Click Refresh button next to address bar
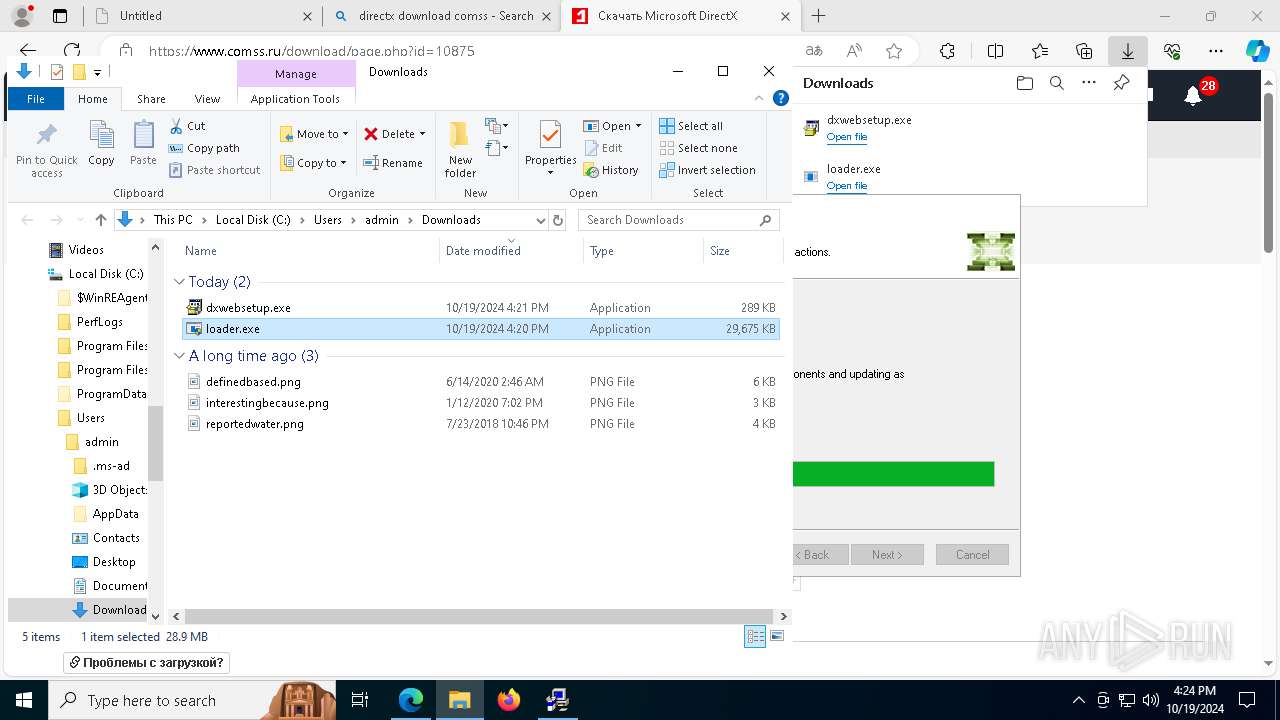 click(558, 220)
